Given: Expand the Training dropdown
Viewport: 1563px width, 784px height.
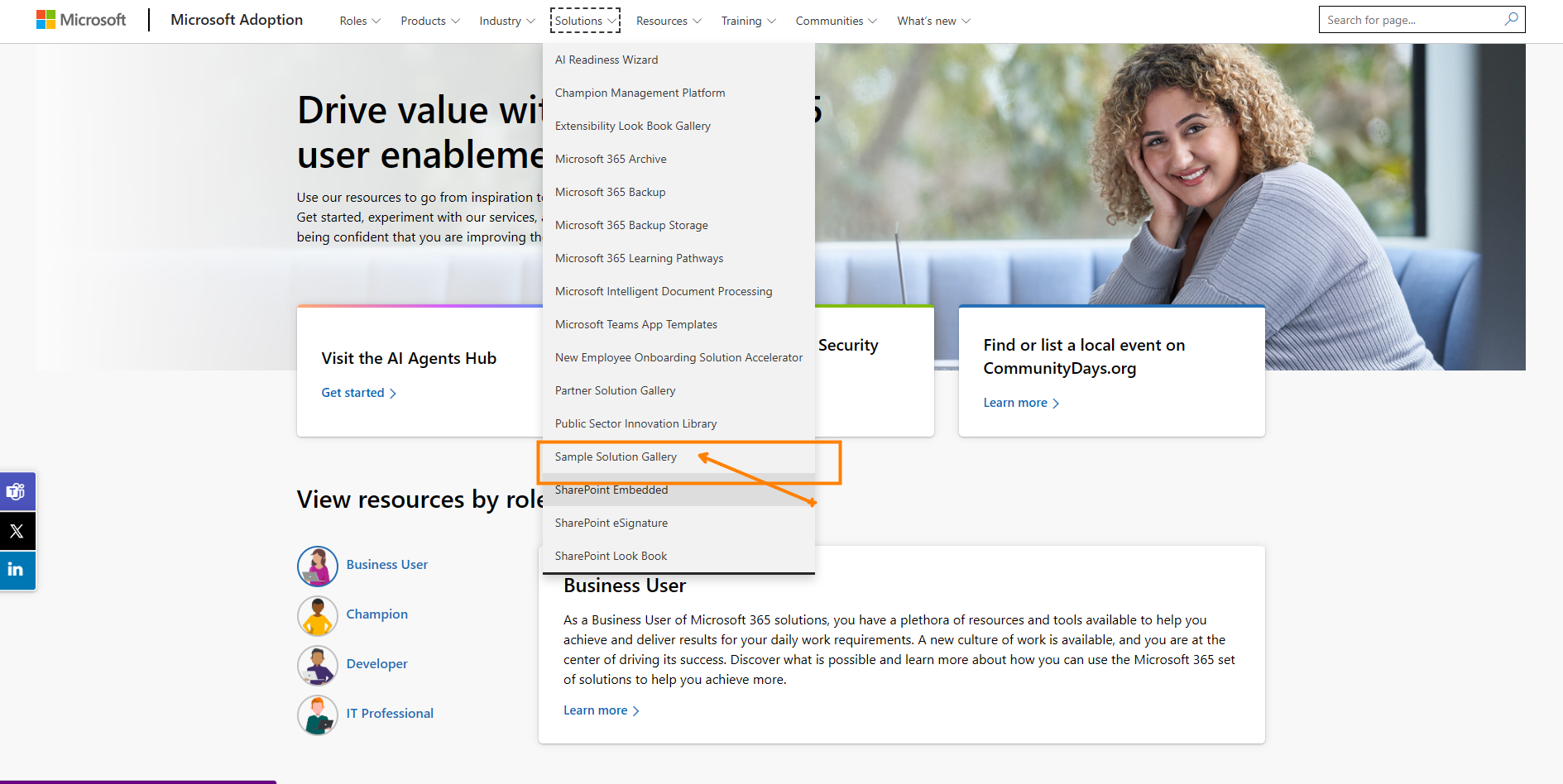Looking at the screenshot, I should point(748,21).
